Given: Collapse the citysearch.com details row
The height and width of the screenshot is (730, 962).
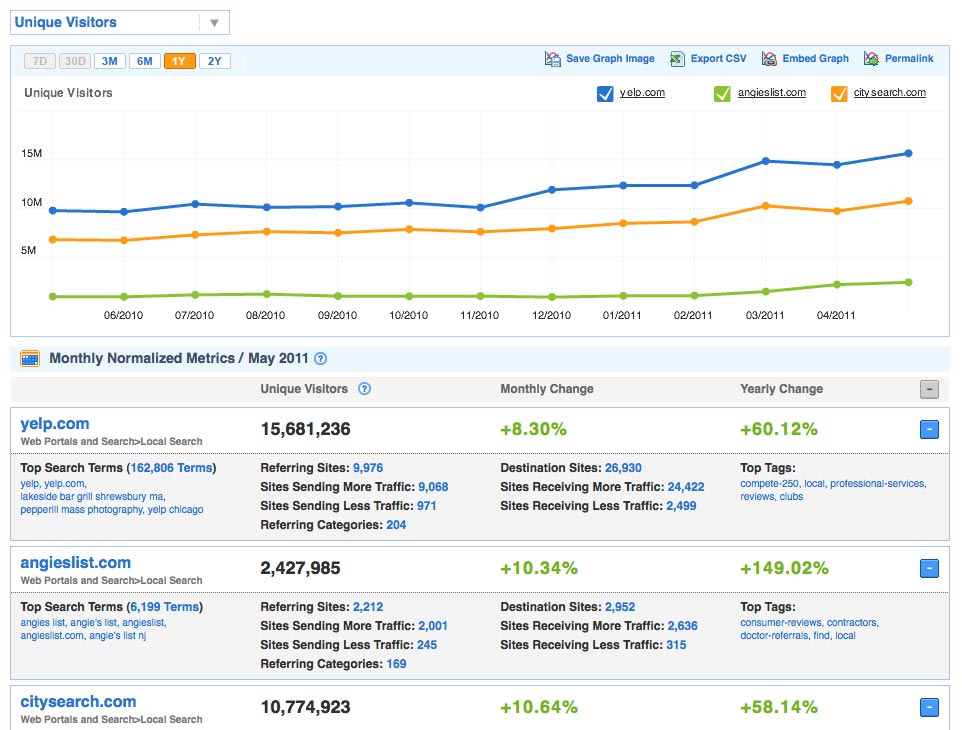Looking at the screenshot, I should tap(929, 707).
